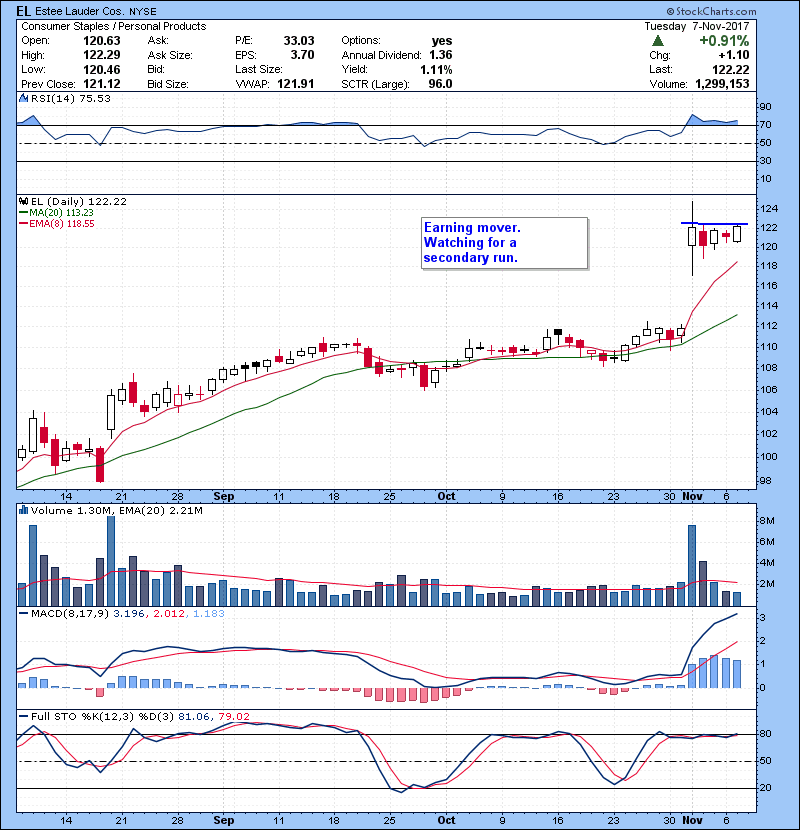Click the Last price 122.22 in header
The image size is (800, 830).
731,69
